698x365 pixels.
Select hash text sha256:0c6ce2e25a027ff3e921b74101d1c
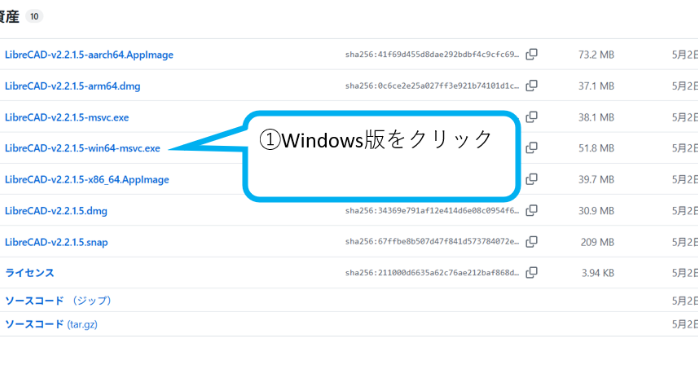(x=432, y=86)
